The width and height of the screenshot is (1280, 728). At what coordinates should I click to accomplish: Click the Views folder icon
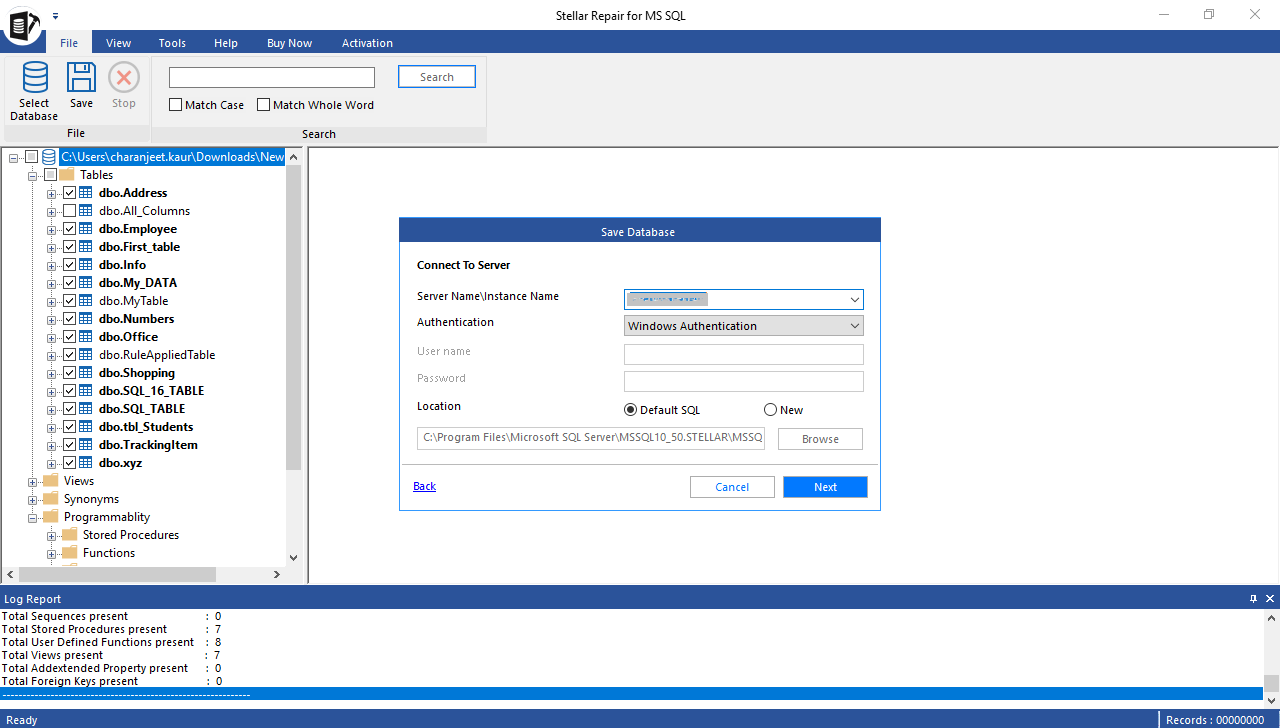pyautogui.click(x=51, y=481)
